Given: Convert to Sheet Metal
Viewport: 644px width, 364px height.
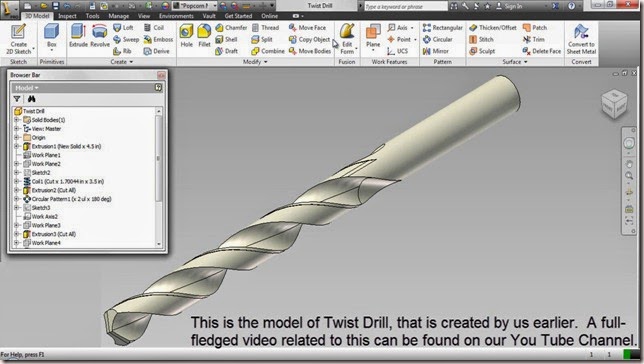Looking at the screenshot, I should [581, 39].
